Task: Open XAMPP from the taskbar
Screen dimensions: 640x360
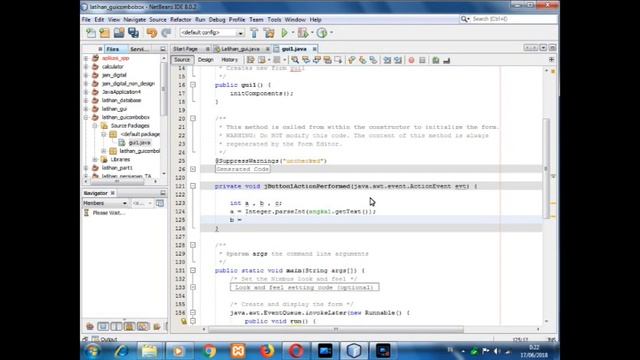Action: 238,351
